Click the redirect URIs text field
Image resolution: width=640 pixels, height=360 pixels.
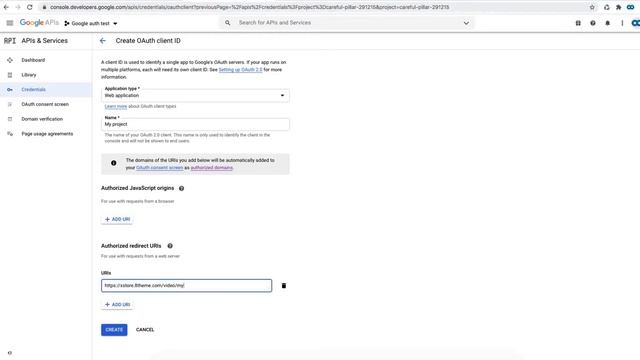(x=187, y=285)
